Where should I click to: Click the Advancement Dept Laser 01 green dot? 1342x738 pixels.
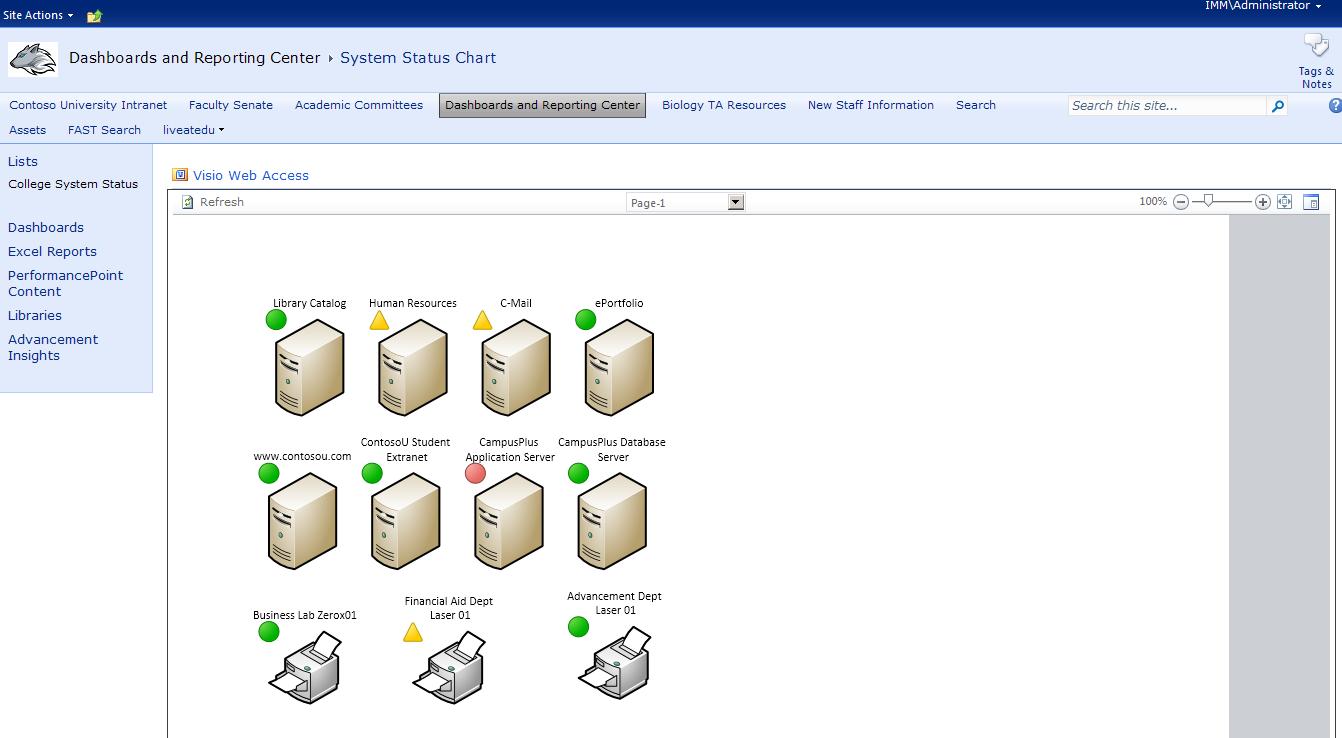(x=578, y=627)
